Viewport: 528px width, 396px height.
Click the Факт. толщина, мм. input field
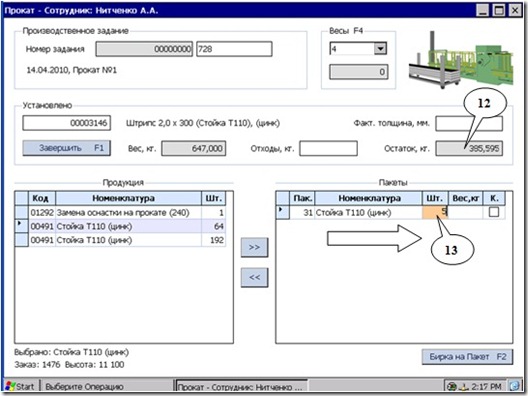coord(469,123)
